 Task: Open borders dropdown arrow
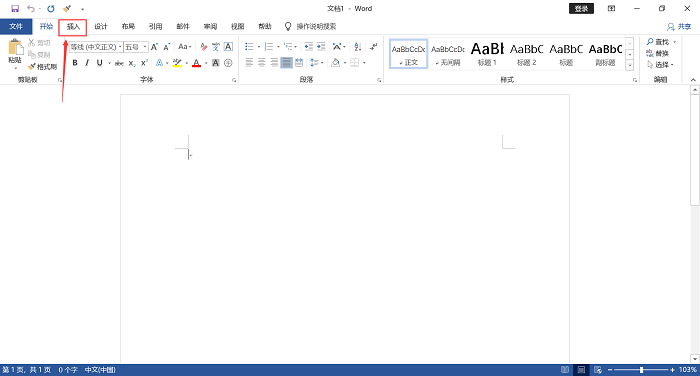tap(364, 63)
